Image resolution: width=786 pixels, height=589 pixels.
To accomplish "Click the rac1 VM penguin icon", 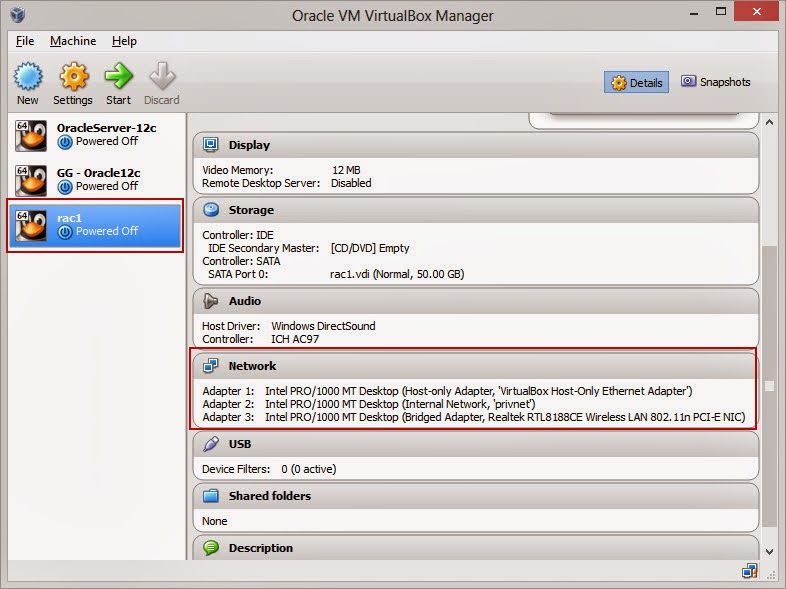I will 31,226.
